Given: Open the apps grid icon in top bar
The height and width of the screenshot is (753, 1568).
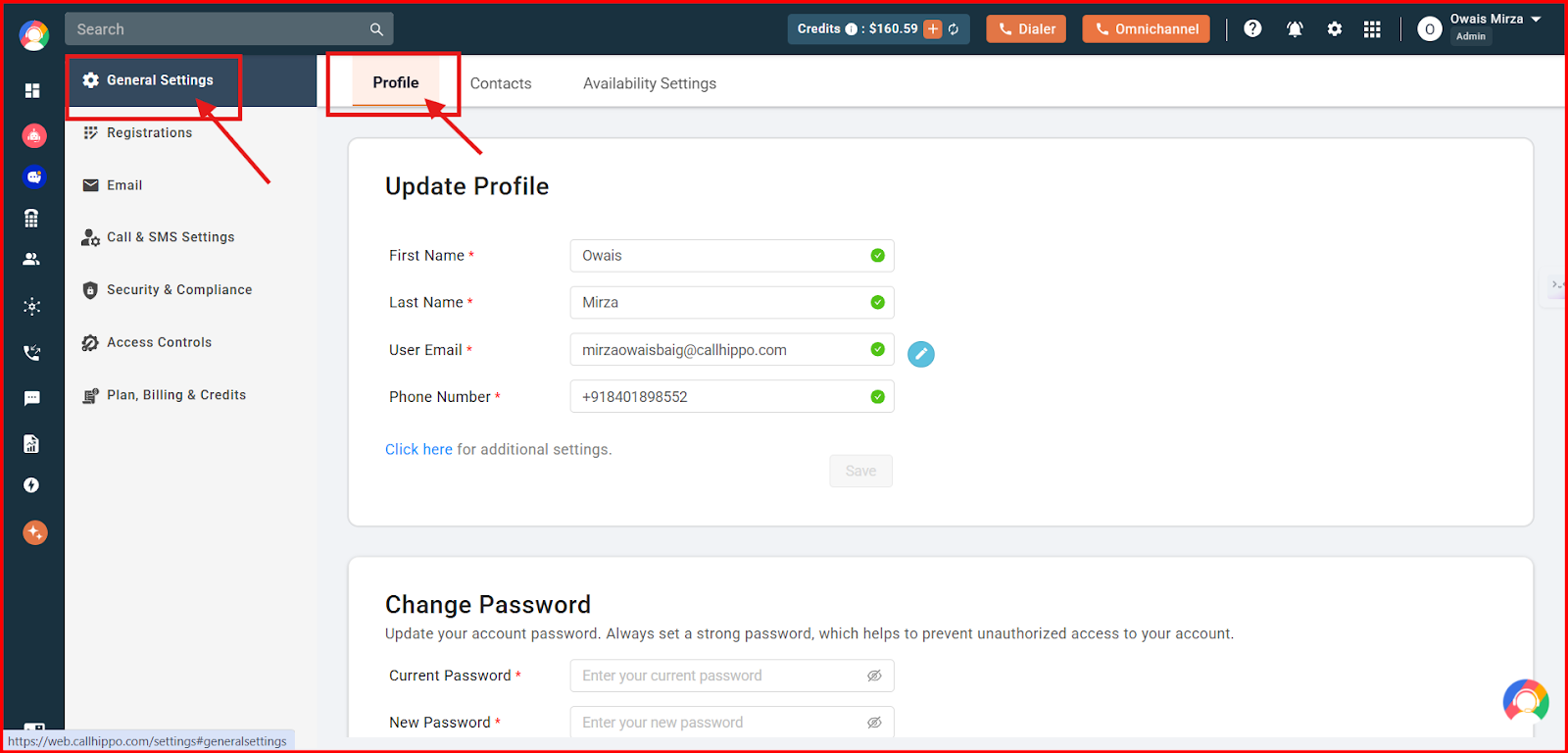Looking at the screenshot, I should [1372, 29].
